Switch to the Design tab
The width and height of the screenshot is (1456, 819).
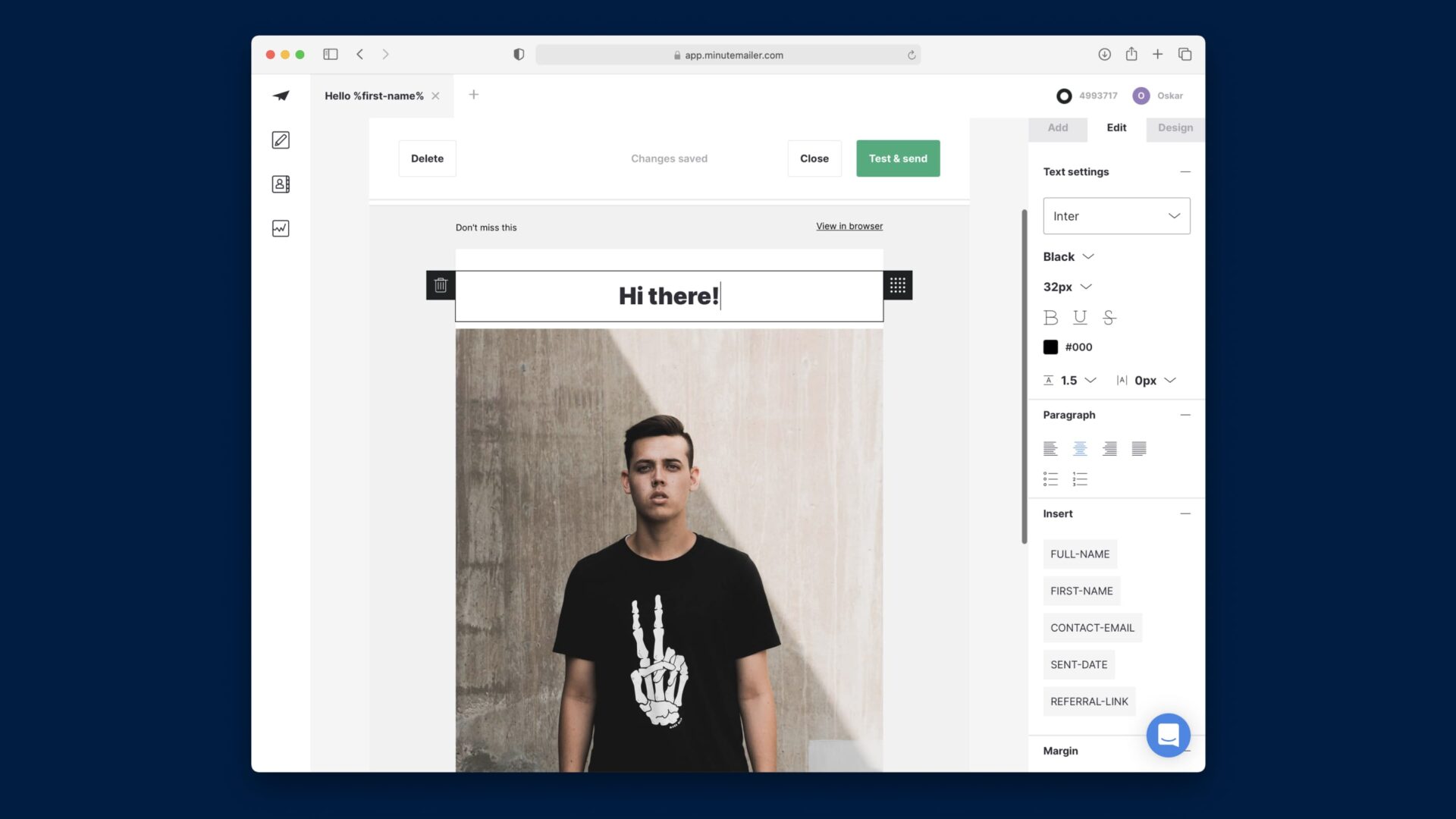coord(1175,127)
